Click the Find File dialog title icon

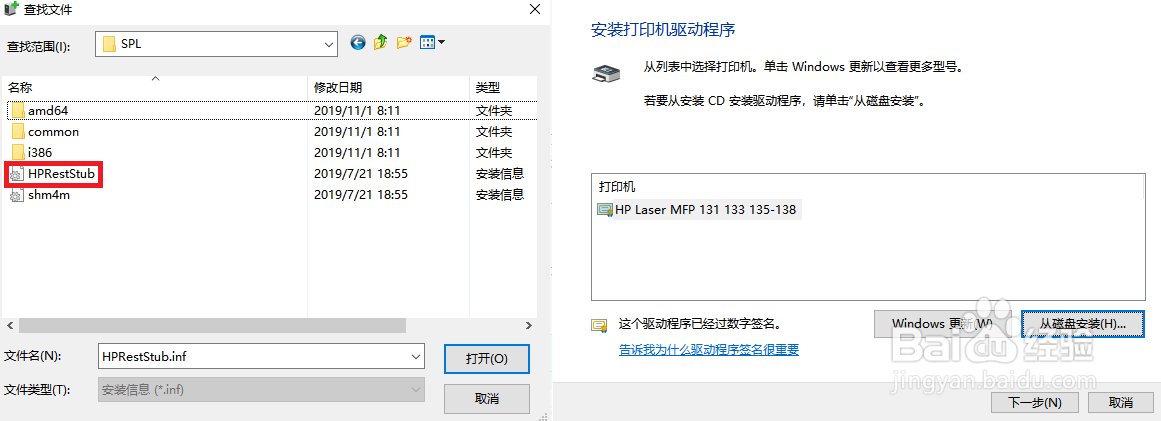click(x=11, y=10)
